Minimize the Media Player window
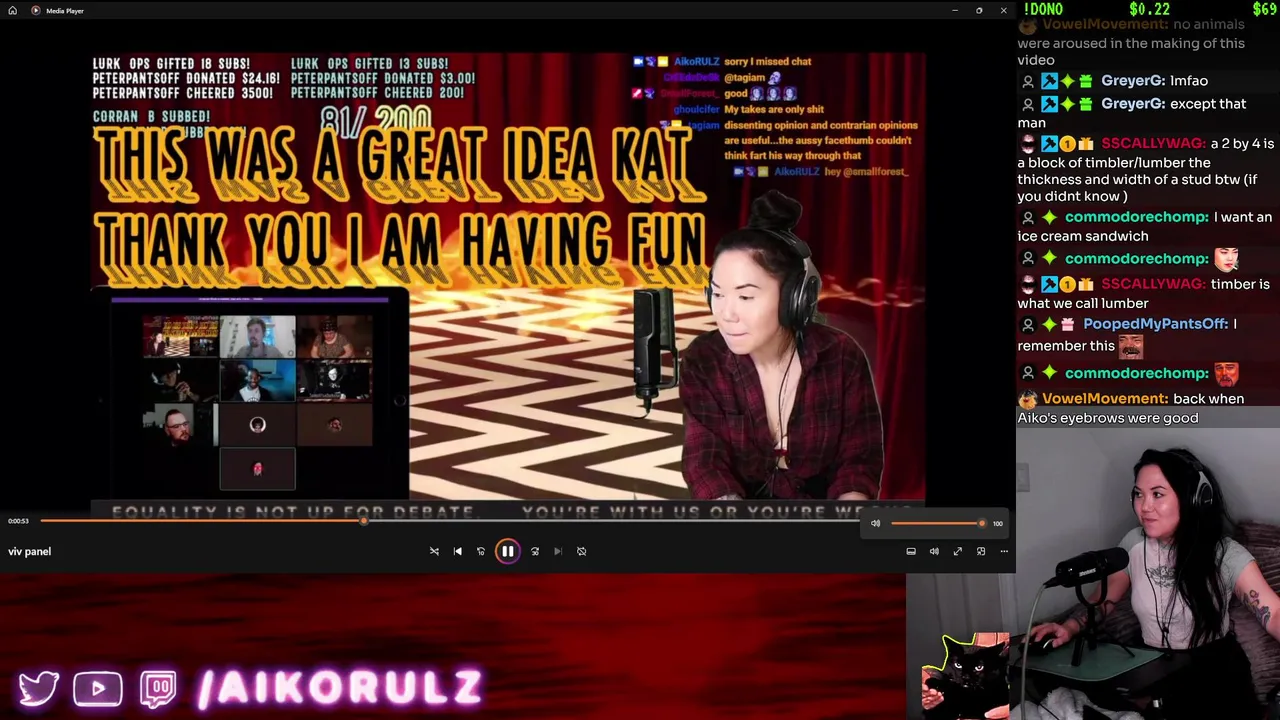The height and width of the screenshot is (720, 1280). pyautogui.click(x=955, y=10)
